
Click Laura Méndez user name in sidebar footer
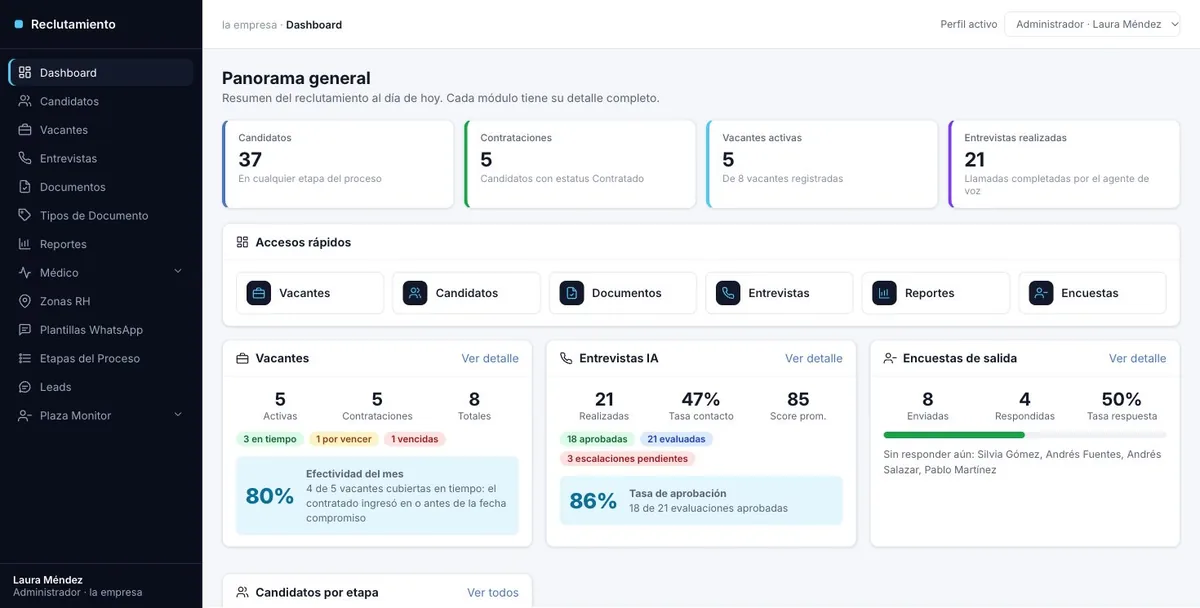click(48, 580)
